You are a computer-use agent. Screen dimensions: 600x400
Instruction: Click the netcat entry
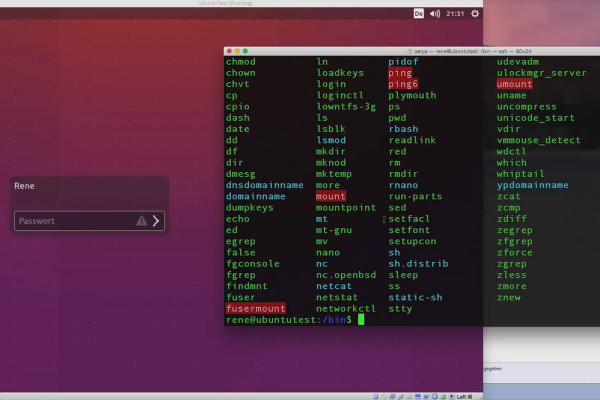click(334, 286)
